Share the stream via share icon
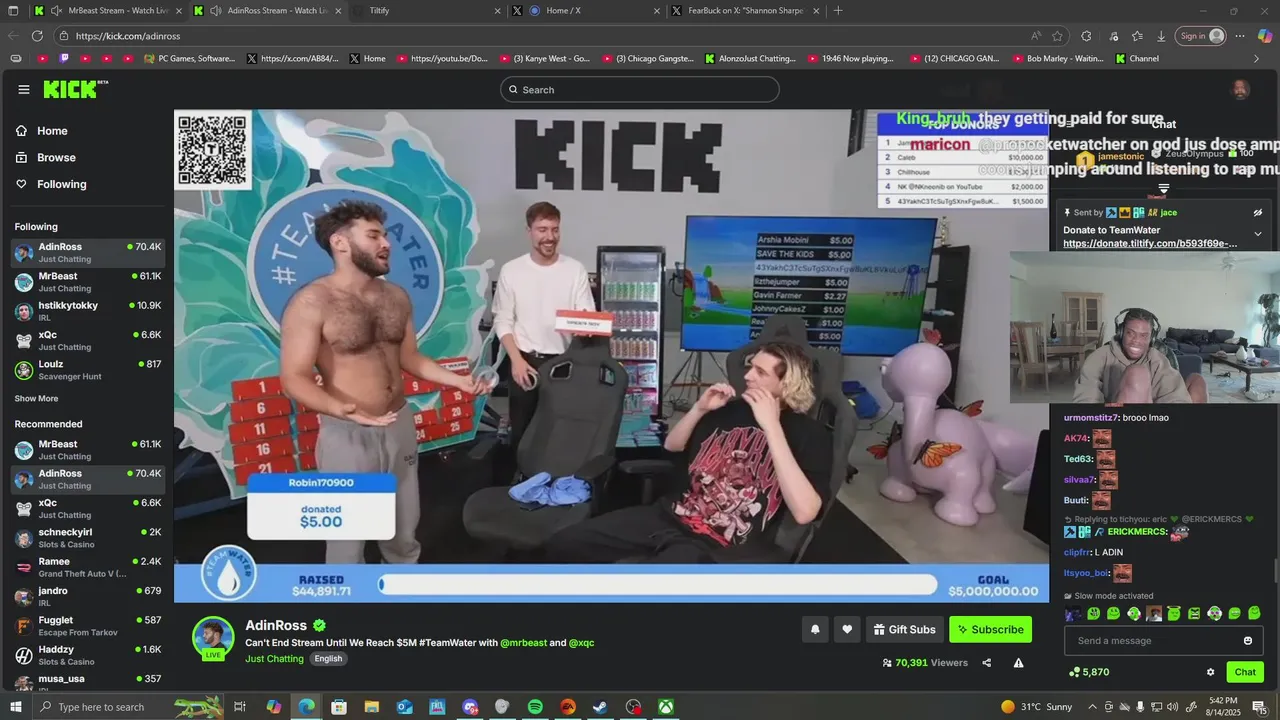This screenshot has width=1280, height=720. 987,663
